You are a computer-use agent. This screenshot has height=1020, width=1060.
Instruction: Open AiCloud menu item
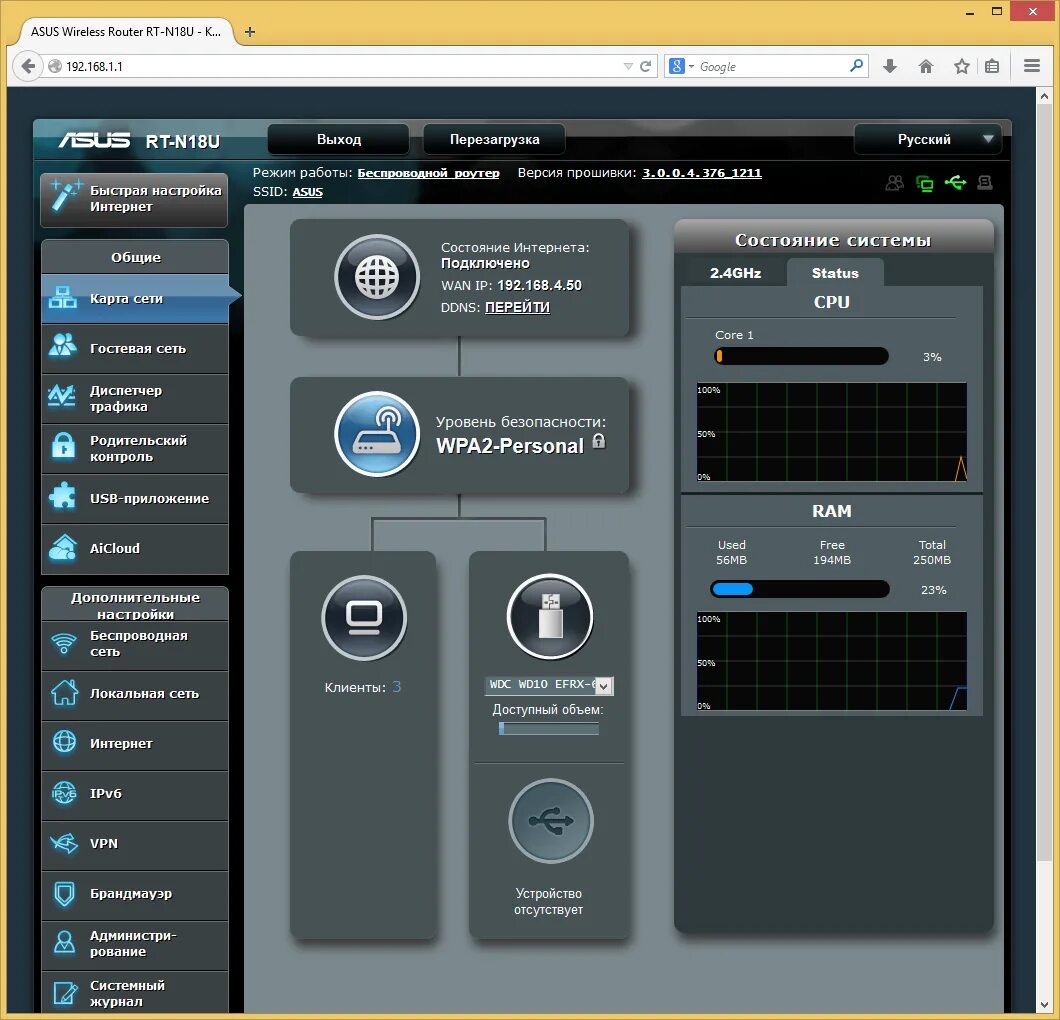coord(135,548)
